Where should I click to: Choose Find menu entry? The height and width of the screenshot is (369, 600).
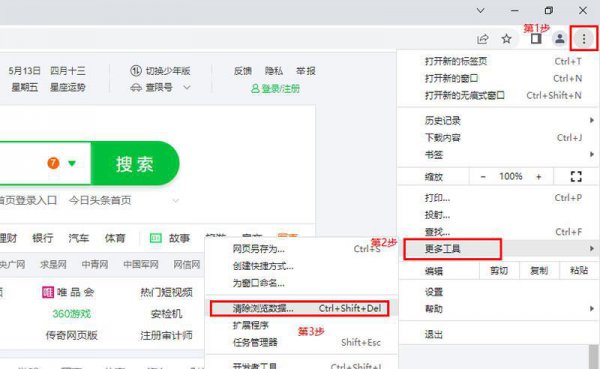[x=498, y=232]
